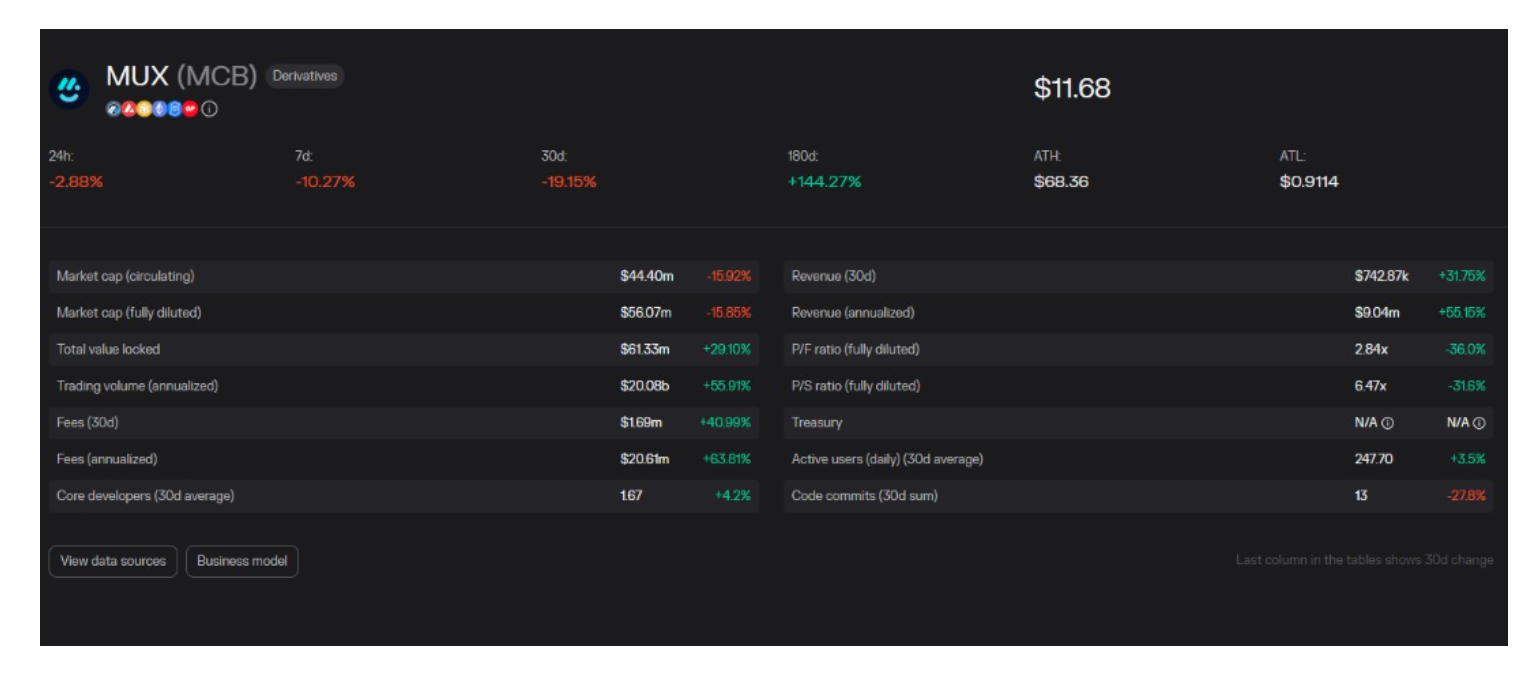This screenshot has height=674, width=1530.
Task: Click the 247.70 active users value
Action: click(1374, 459)
